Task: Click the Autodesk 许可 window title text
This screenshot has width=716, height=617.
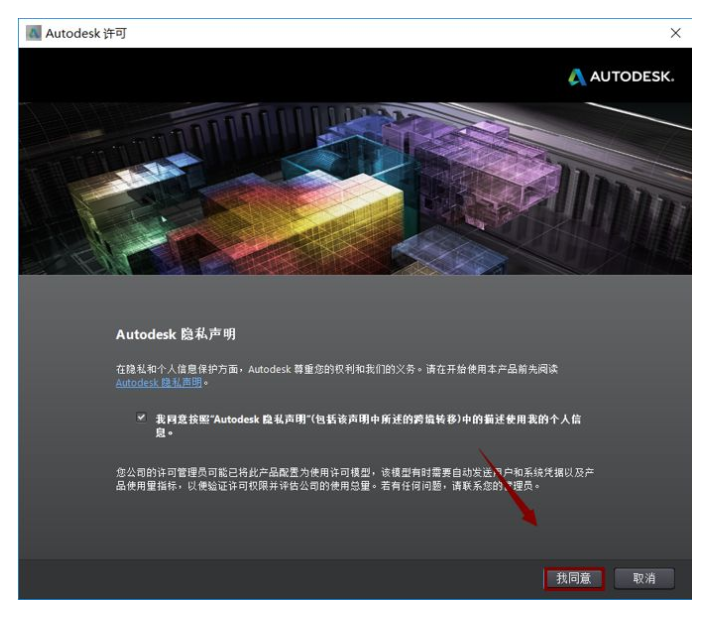Action: coord(86,33)
